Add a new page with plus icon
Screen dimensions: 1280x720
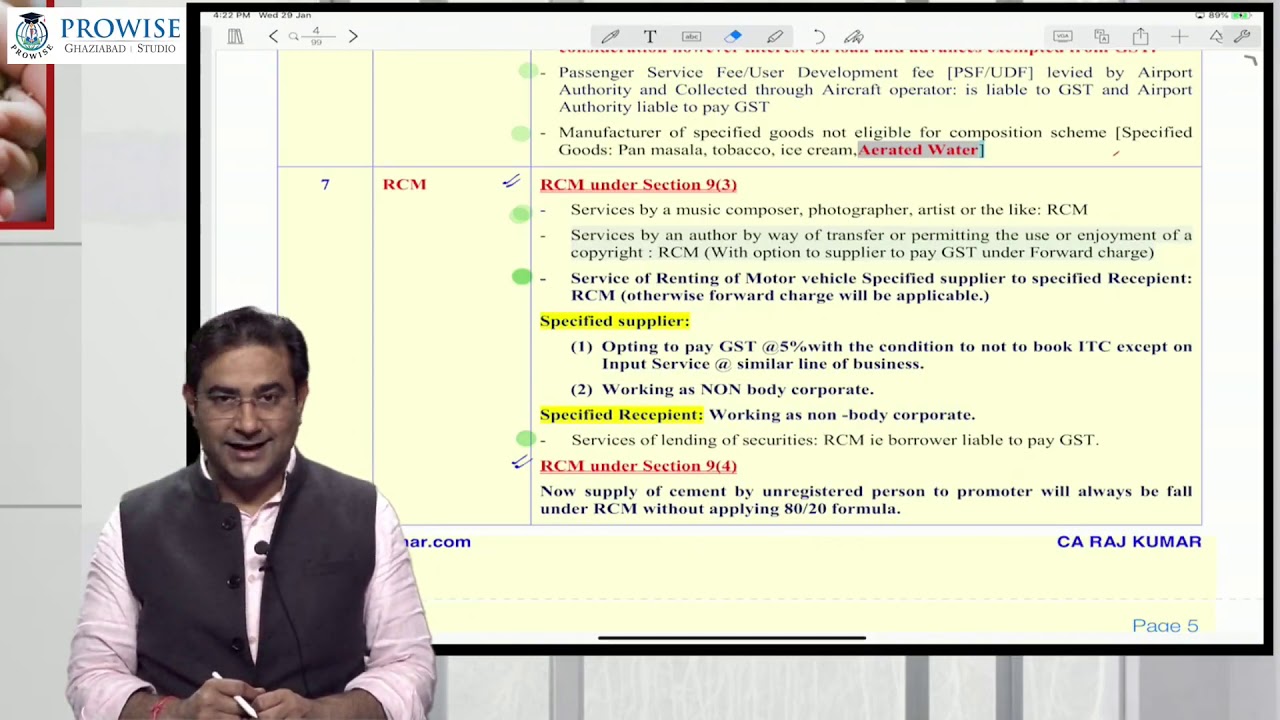pos(1179,37)
